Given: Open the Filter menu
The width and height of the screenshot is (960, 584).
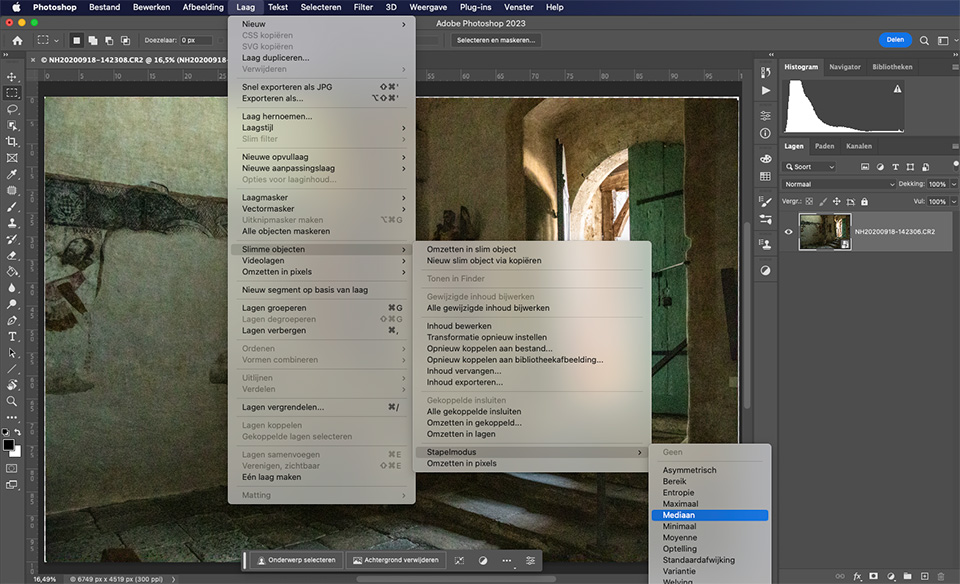Looking at the screenshot, I should pyautogui.click(x=363, y=7).
